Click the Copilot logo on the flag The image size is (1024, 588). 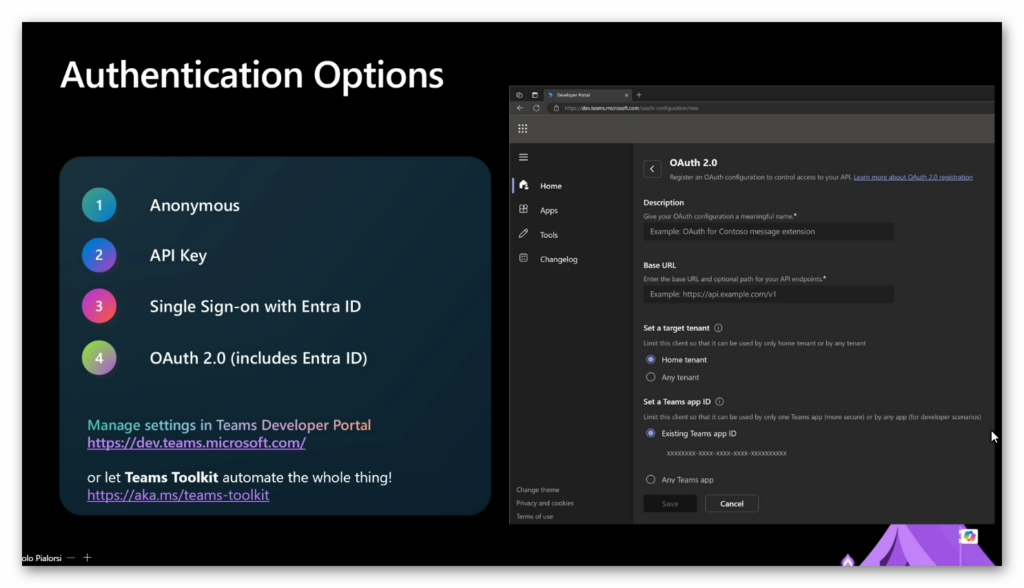click(x=969, y=536)
